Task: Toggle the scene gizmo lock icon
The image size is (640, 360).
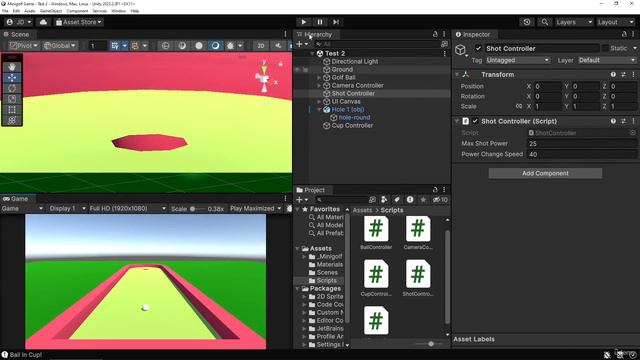Action: (281, 64)
